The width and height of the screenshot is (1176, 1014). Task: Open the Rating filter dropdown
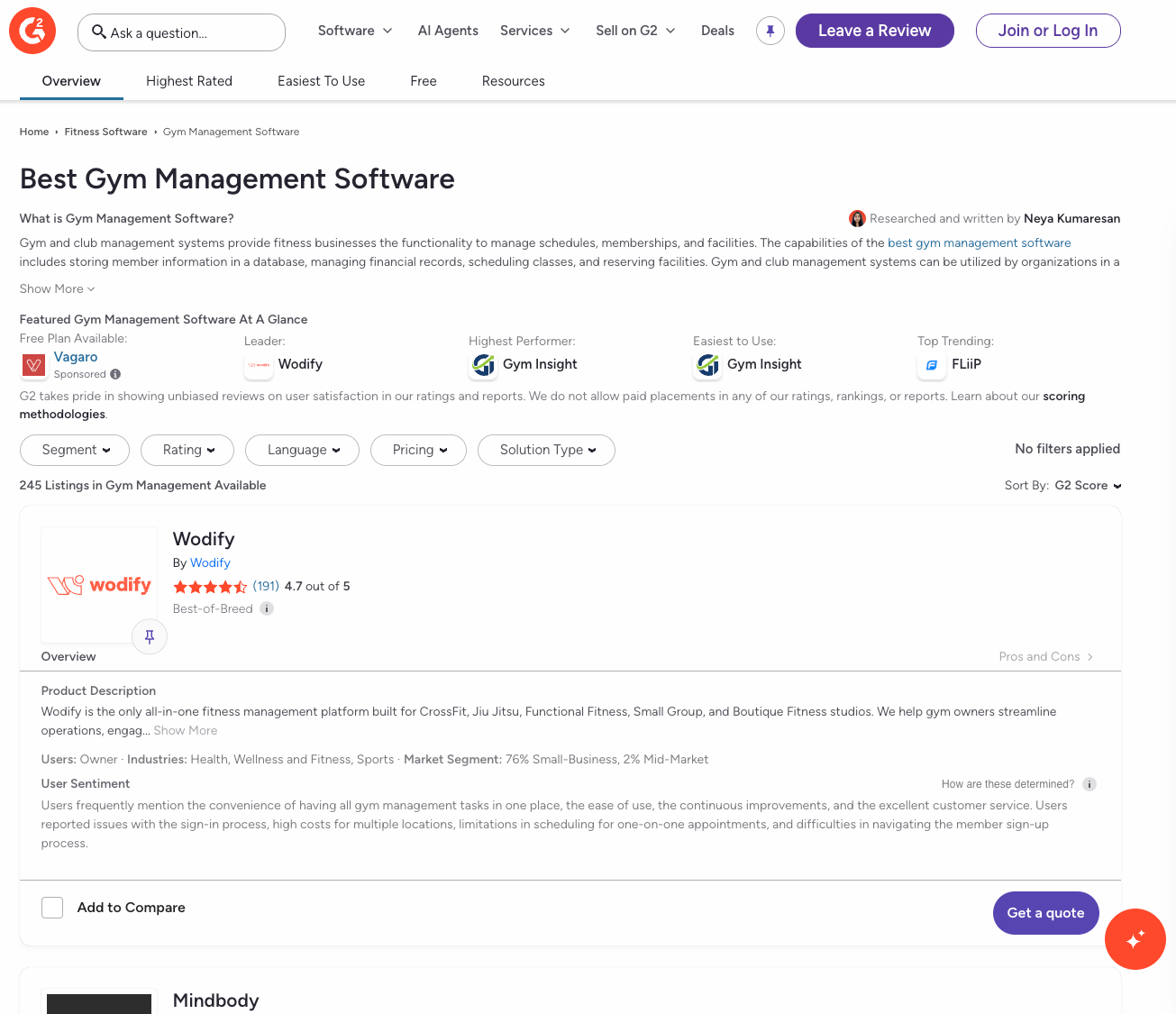(187, 450)
